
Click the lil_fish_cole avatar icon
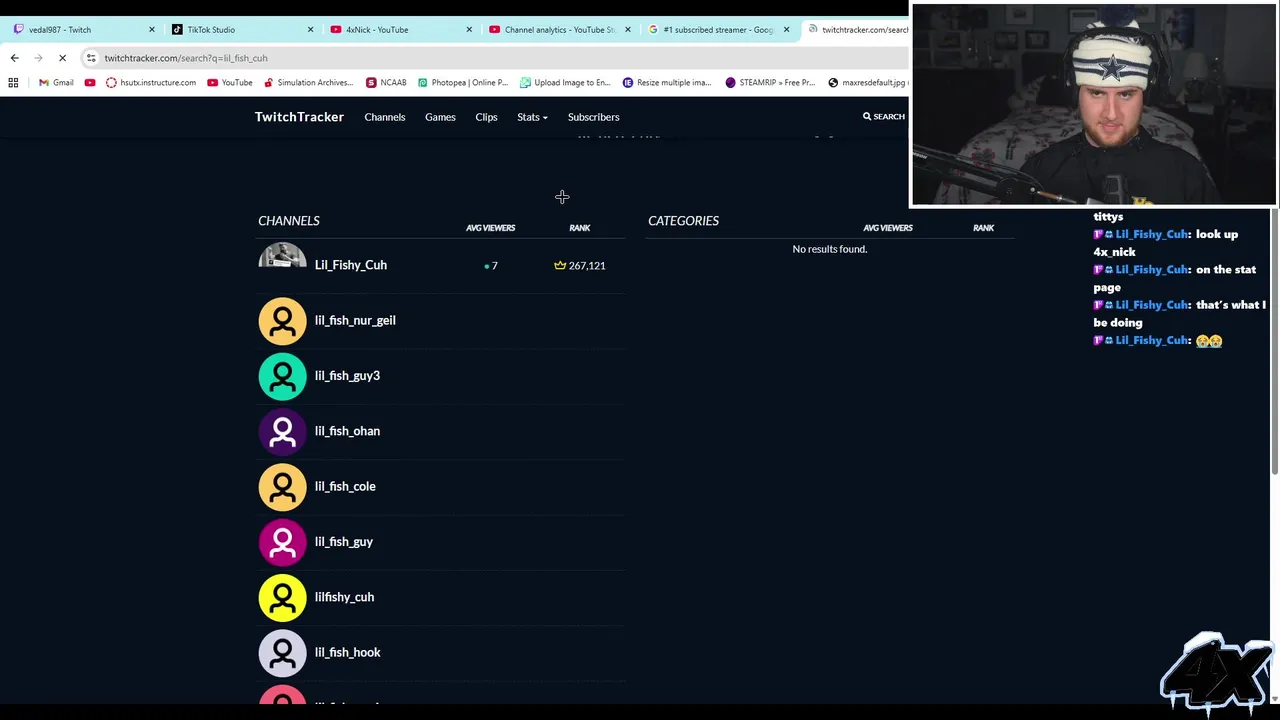[x=282, y=487]
